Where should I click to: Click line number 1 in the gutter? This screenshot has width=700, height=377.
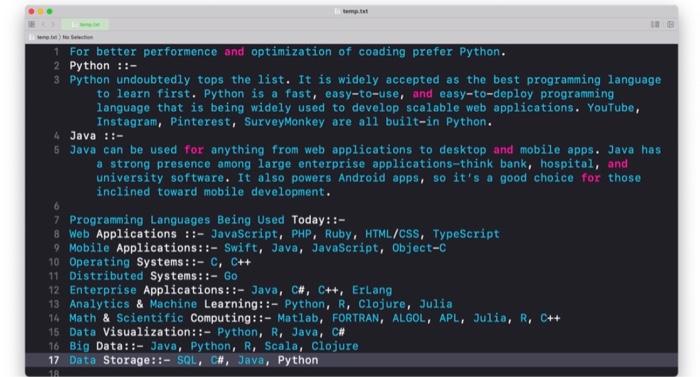click(57, 52)
